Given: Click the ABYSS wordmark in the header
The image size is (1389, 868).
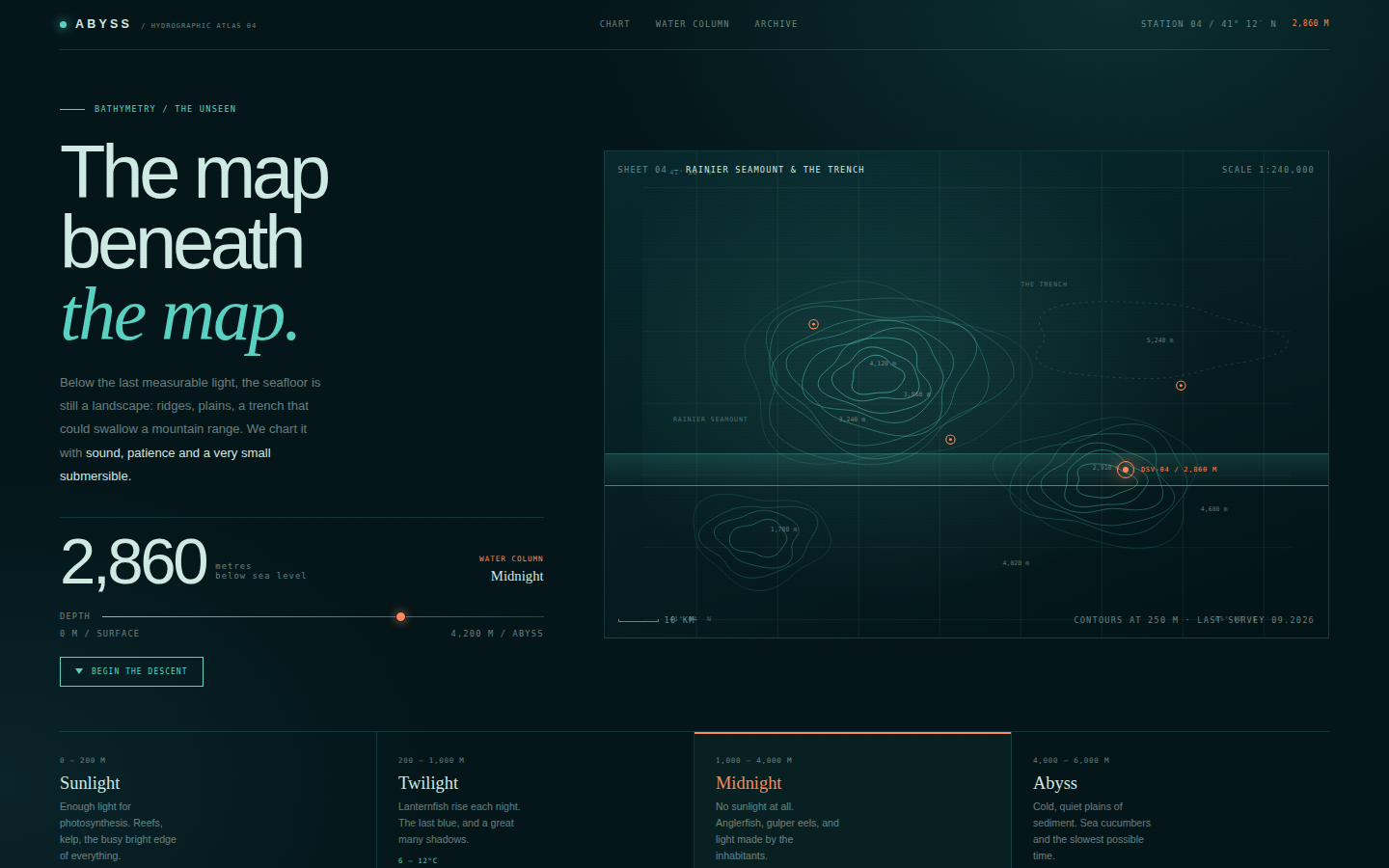Looking at the screenshot, I should [x=103, y=24].
